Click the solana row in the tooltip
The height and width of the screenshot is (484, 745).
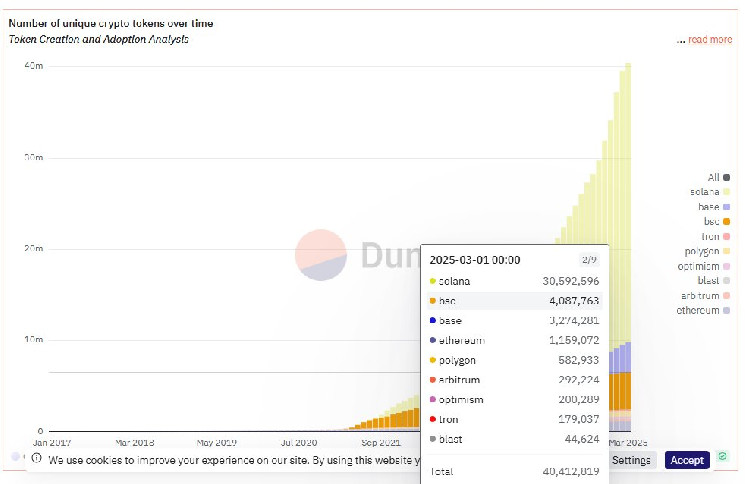514,281
